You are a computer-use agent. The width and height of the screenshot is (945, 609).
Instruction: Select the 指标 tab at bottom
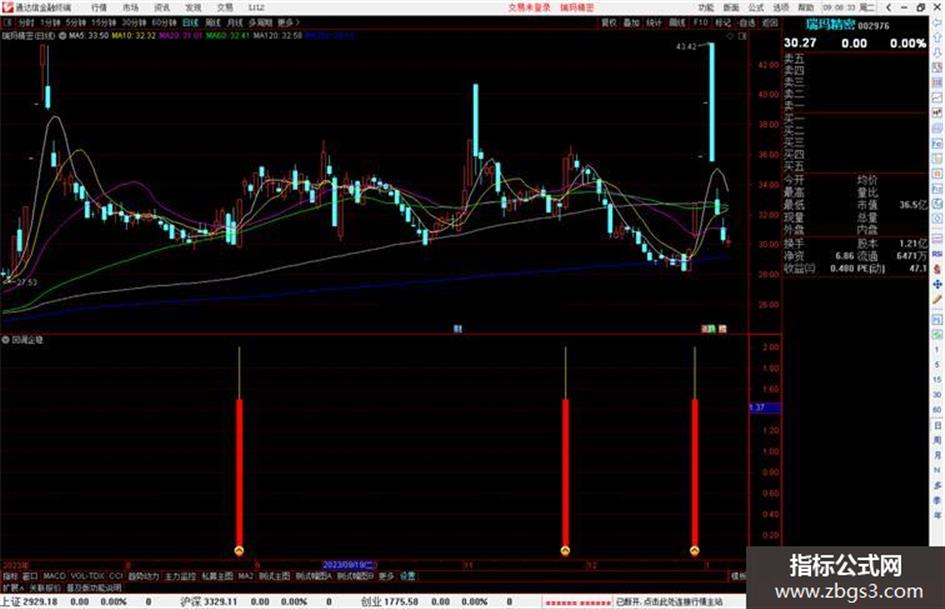(10, 576)
